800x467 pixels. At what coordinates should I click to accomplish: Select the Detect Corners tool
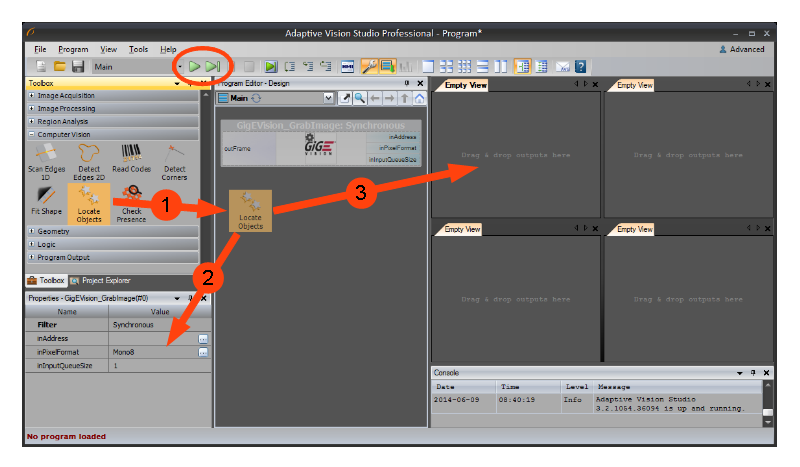(x=175, y=159)
